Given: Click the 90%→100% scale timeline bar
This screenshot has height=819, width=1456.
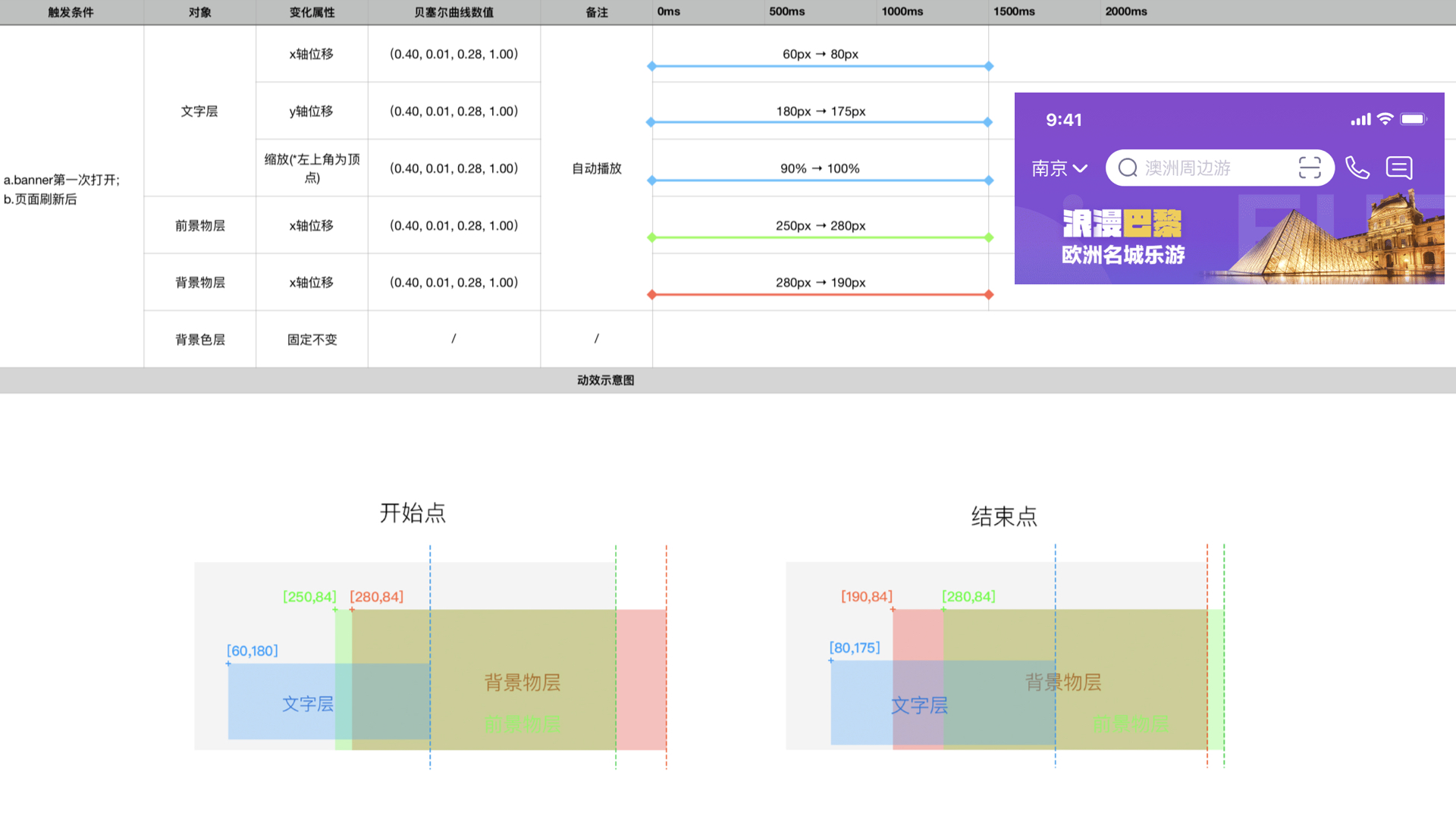Looking at the screenshot, I should [820, 180].
